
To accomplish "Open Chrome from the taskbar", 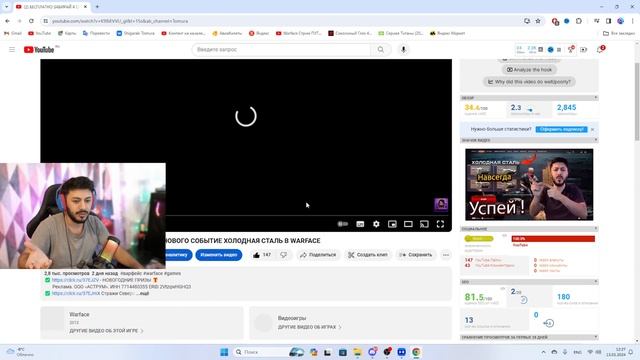I will (416, 352).
